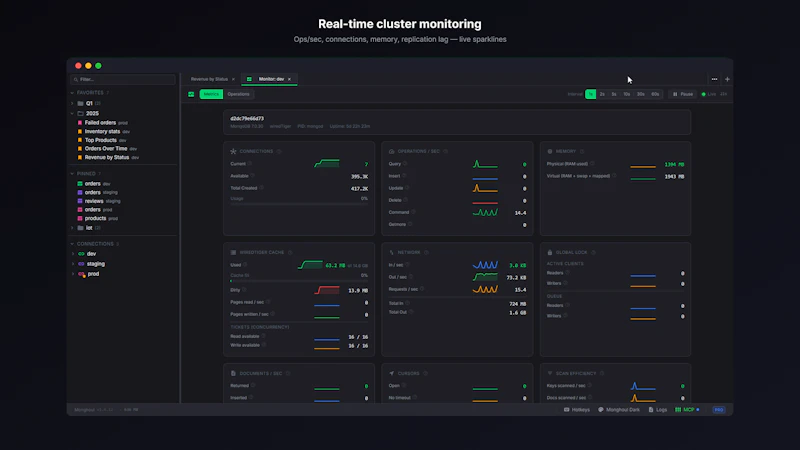
Task: Close the Monitor: dev tab
Action: click(x=289, y=79)
